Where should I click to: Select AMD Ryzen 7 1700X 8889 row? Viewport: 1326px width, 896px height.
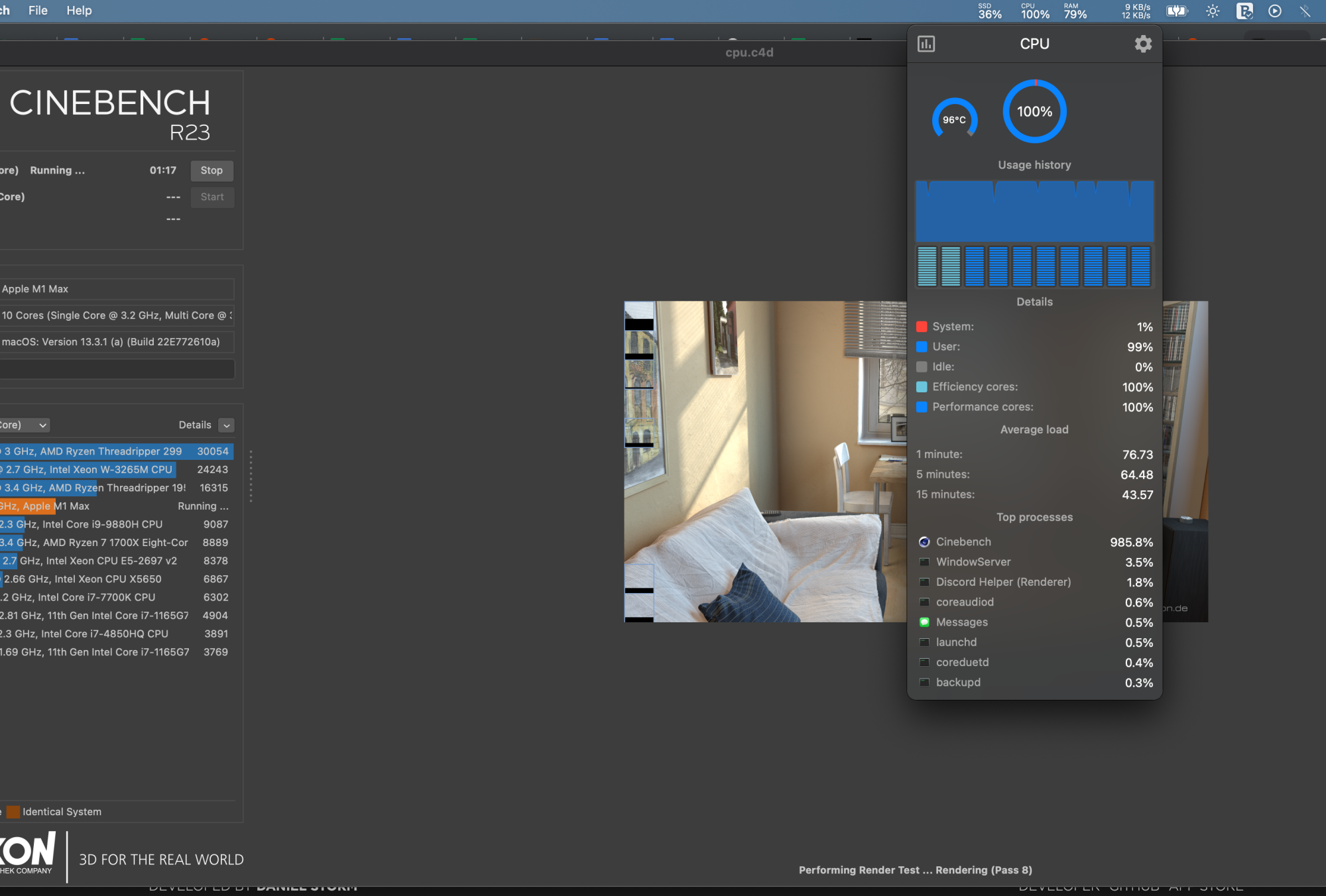coord(117,542)
